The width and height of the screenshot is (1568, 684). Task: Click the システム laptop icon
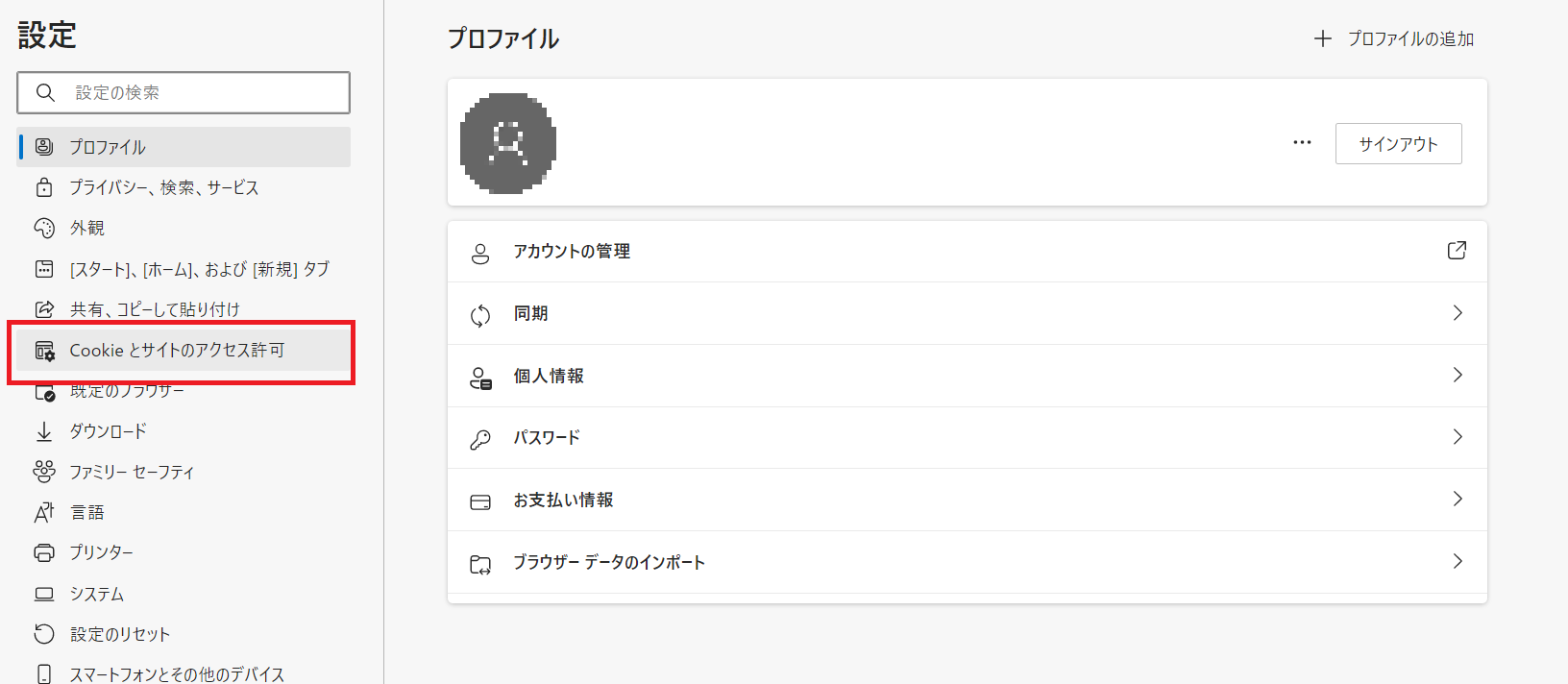pos(44,594)
